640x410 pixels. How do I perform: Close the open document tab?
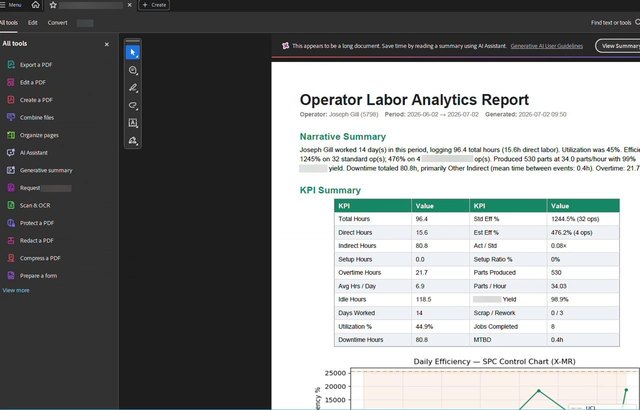(x=130, y=5)
